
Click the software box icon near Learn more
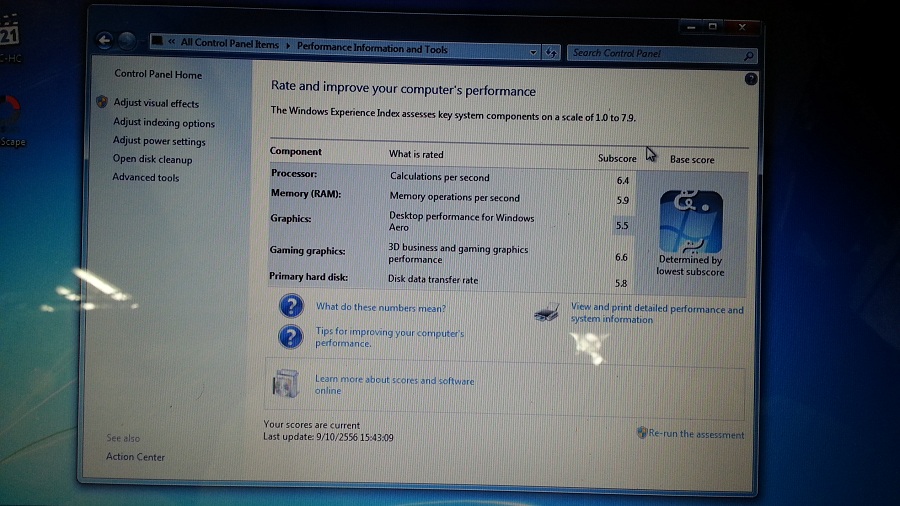pos(285,383)
